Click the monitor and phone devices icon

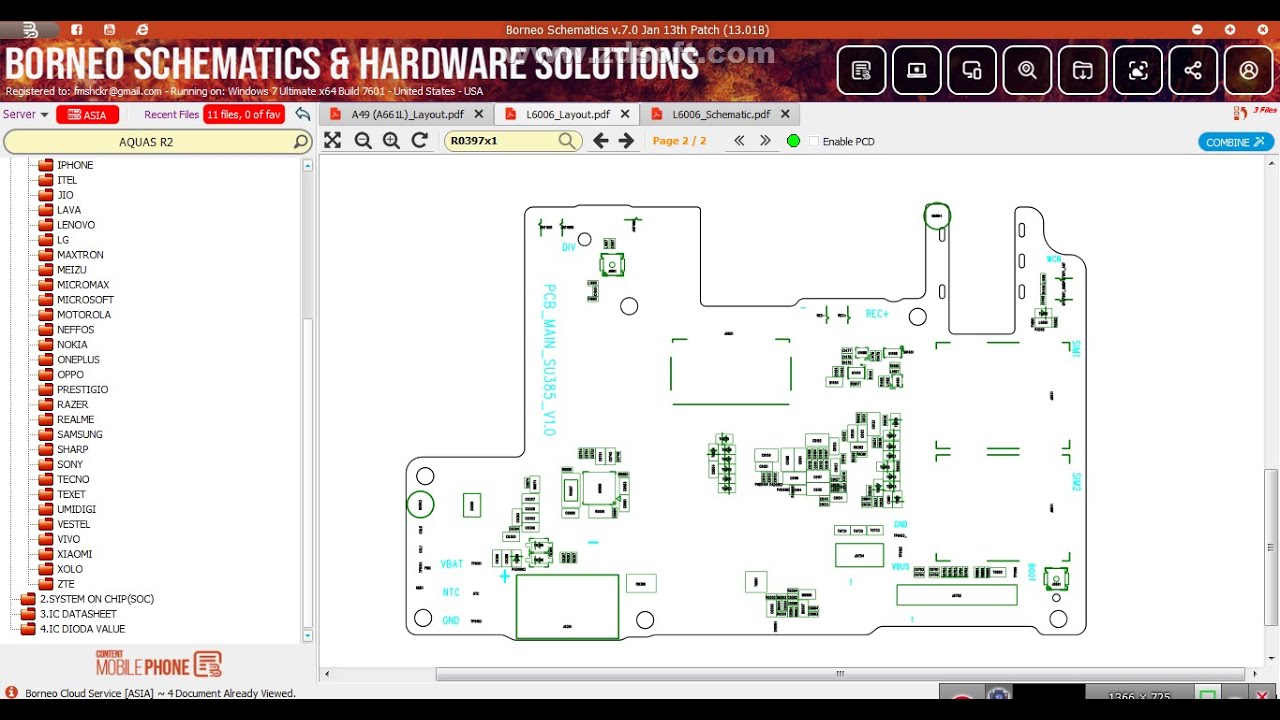tap(972, 70)
